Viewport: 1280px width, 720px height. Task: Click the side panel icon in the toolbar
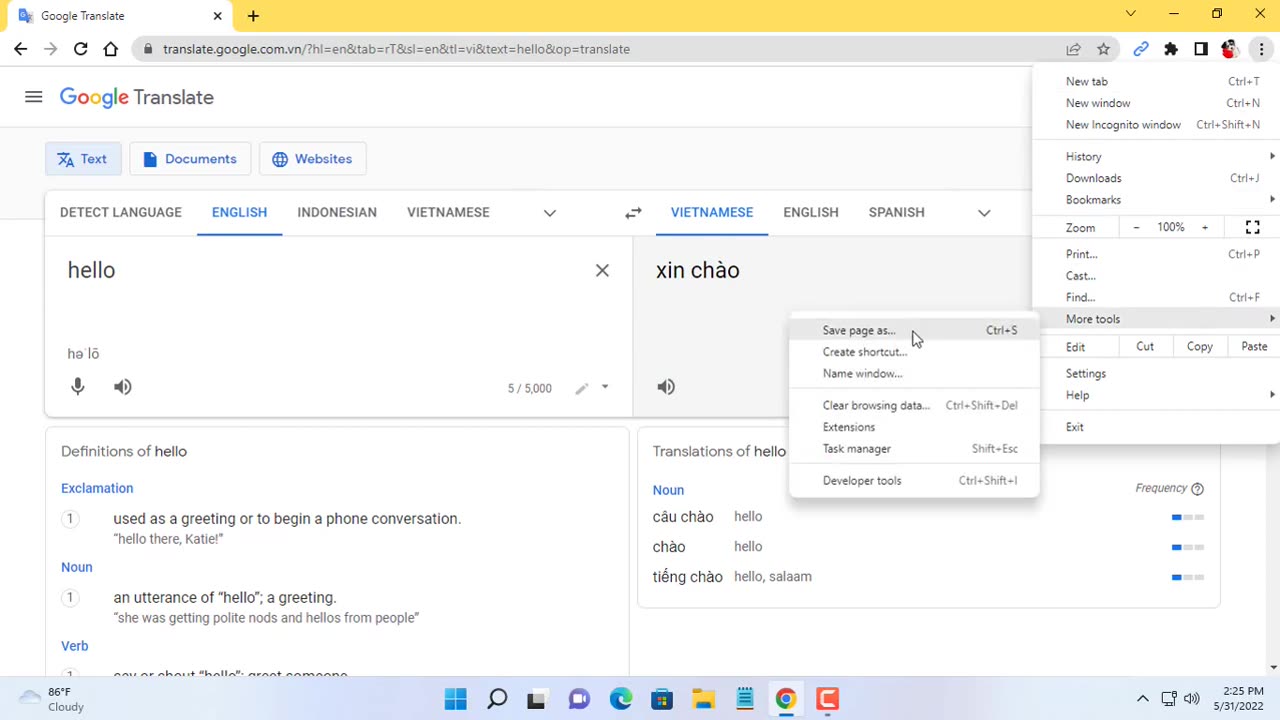click(x=1201, y=49)
